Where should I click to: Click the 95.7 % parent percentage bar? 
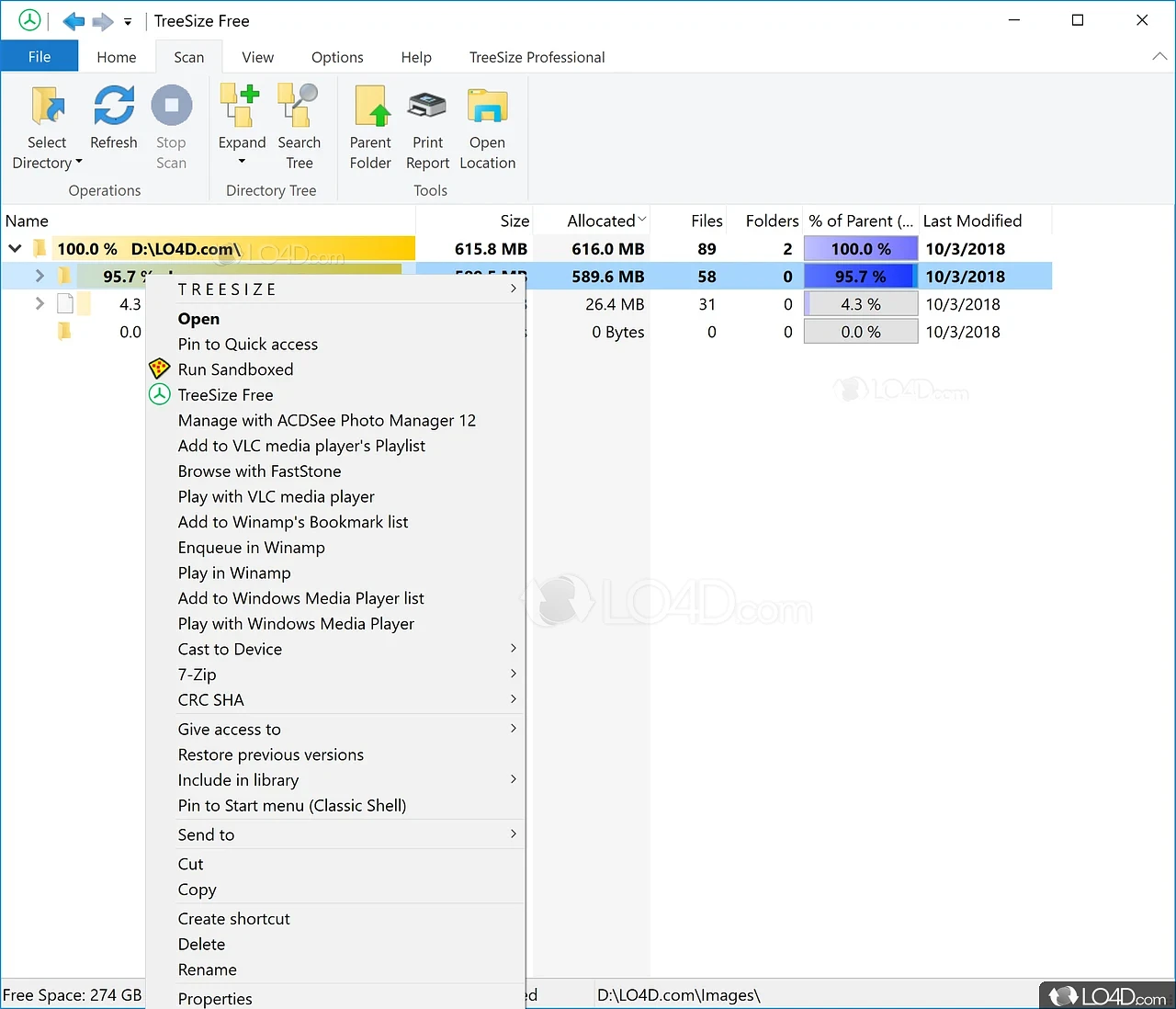(x=860, y=277)
